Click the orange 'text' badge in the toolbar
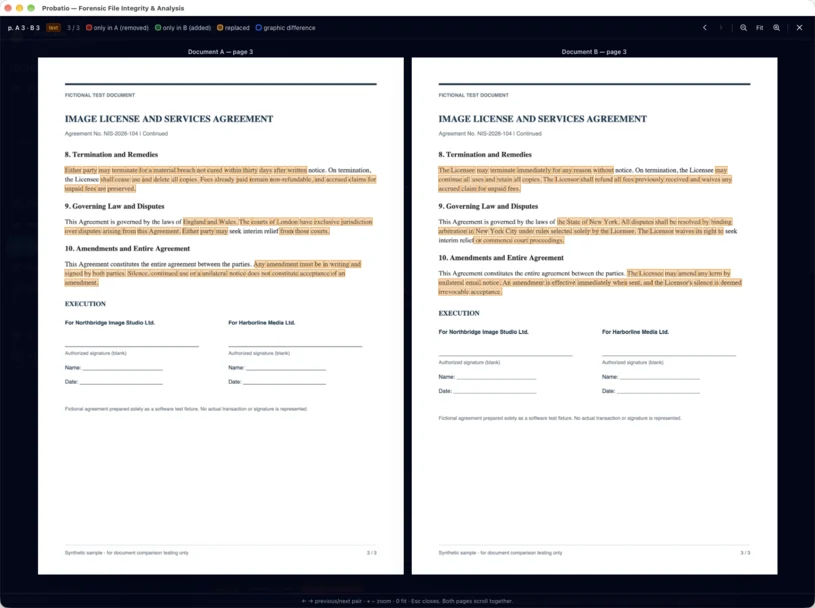Viewport: 815px width, 608px height. (x=53, y=28)
